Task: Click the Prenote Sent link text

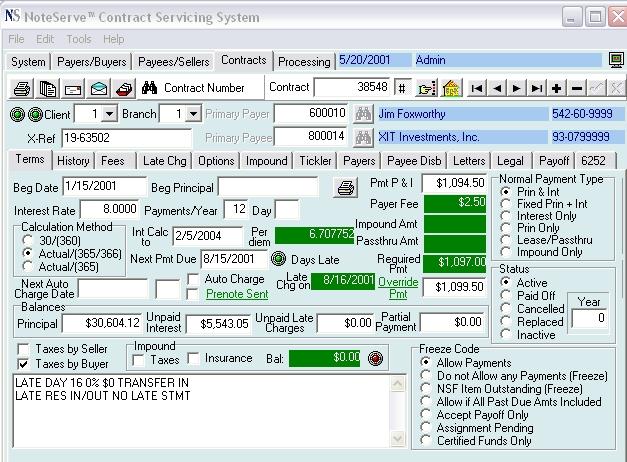Action: pyautogui.click(x=237, y=294)
